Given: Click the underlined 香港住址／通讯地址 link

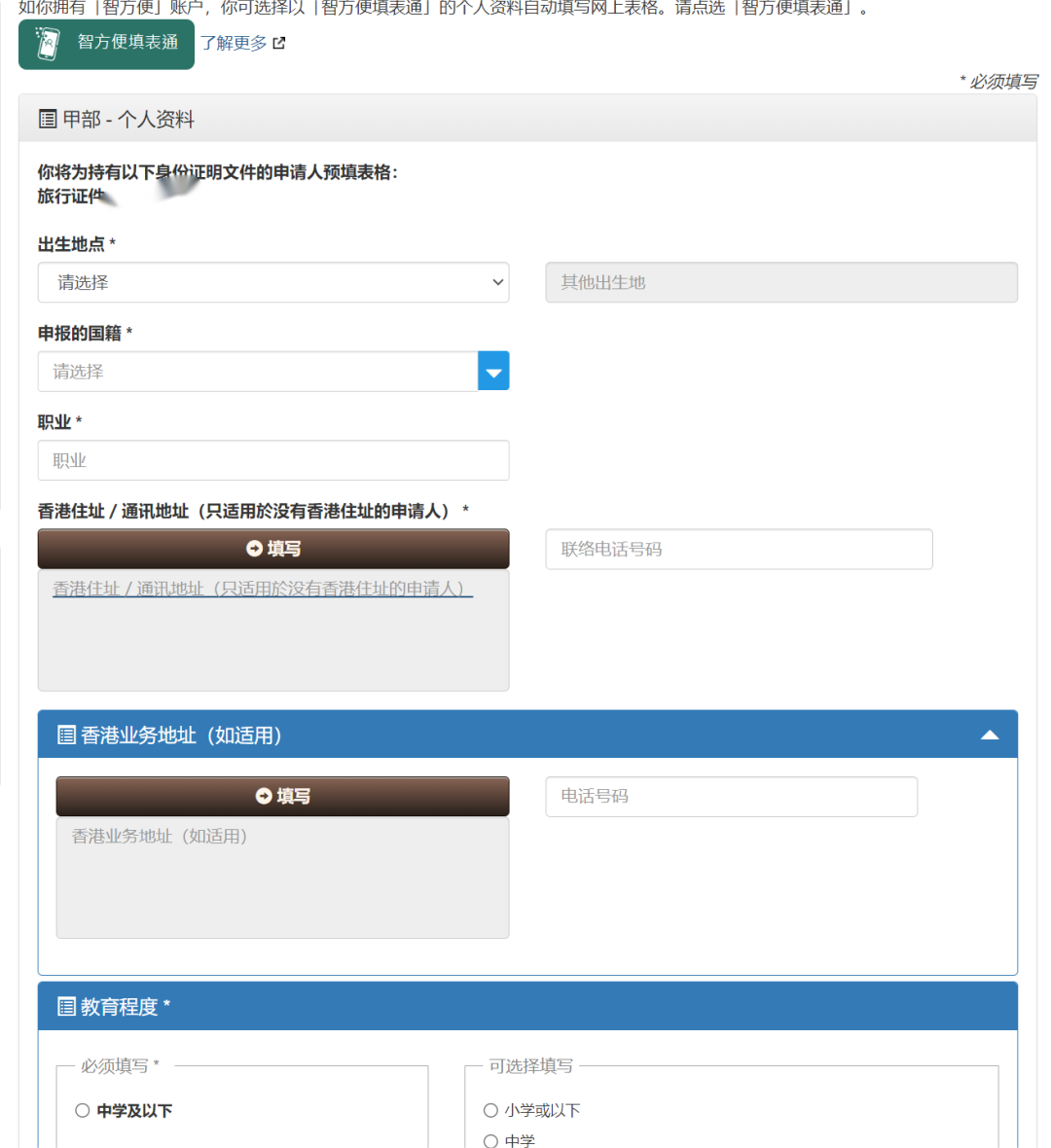Looking at the screenshot, I should [x=262, y=588].
